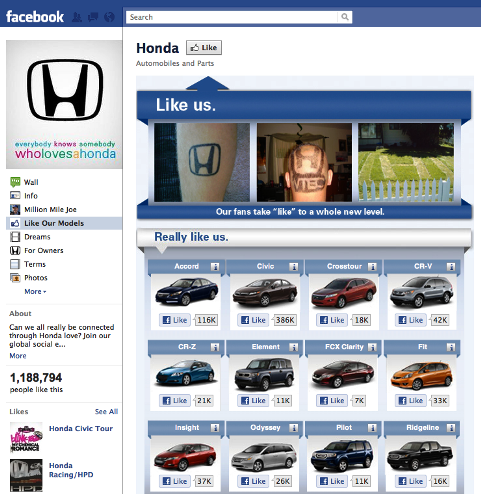Like the Civic model
481x494 pixels.
click(x=253, y=320)
